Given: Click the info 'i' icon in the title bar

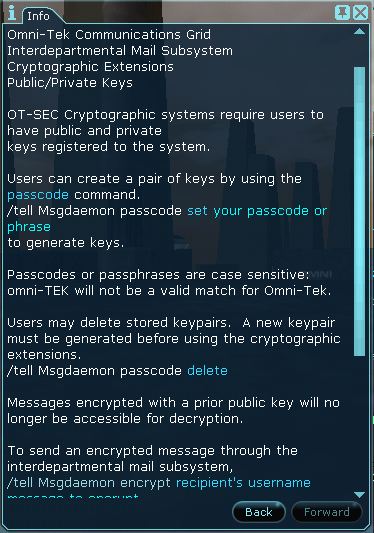Looking at the screenshot, I should click(x=12, y=13).
